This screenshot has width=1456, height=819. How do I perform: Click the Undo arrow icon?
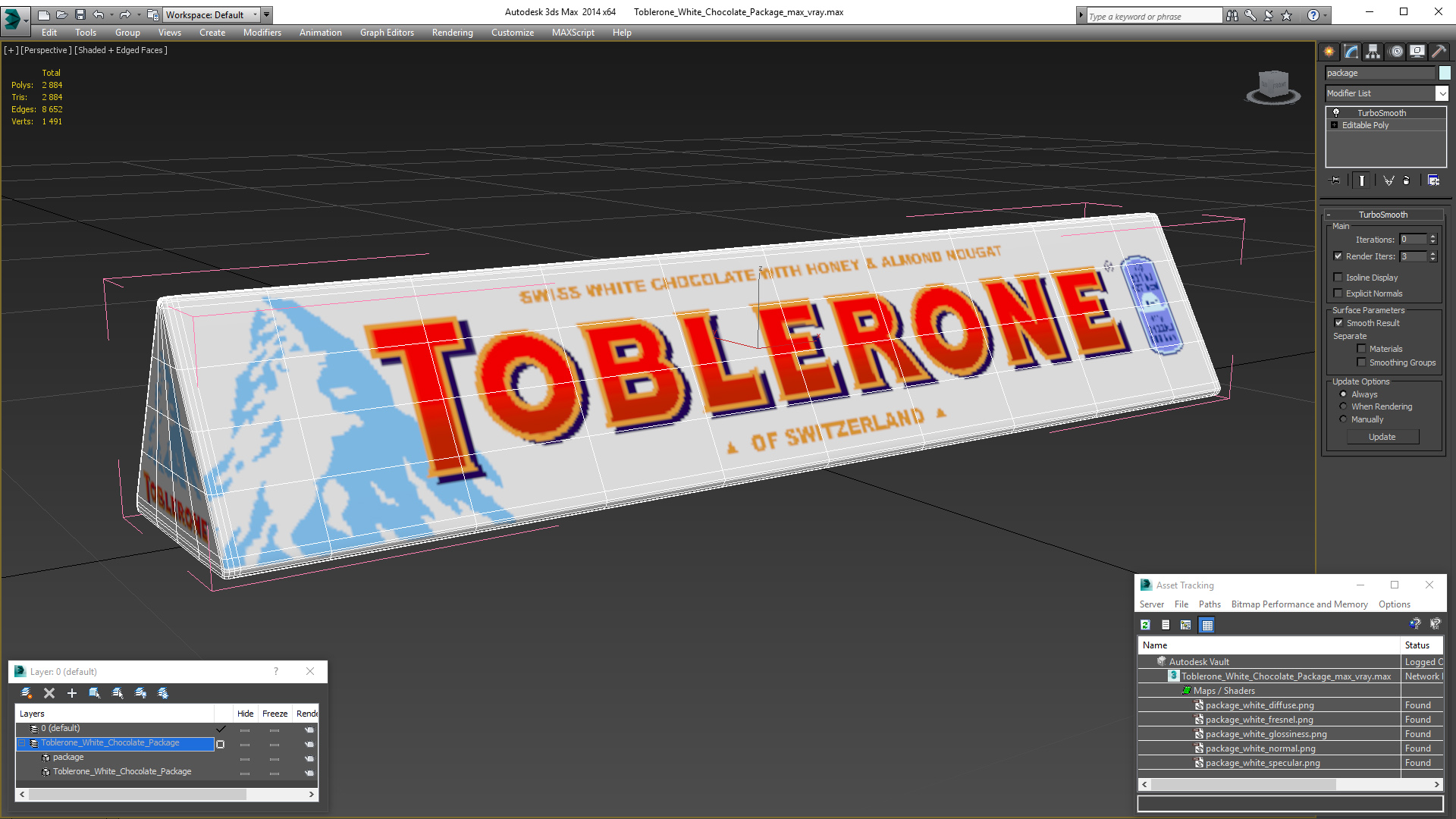coord(99,14)
